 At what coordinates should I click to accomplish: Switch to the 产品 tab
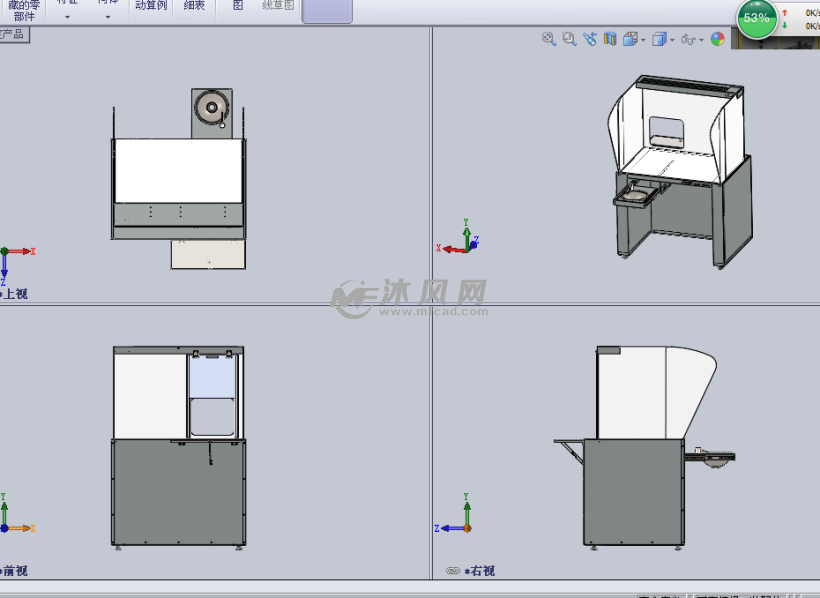14,33
